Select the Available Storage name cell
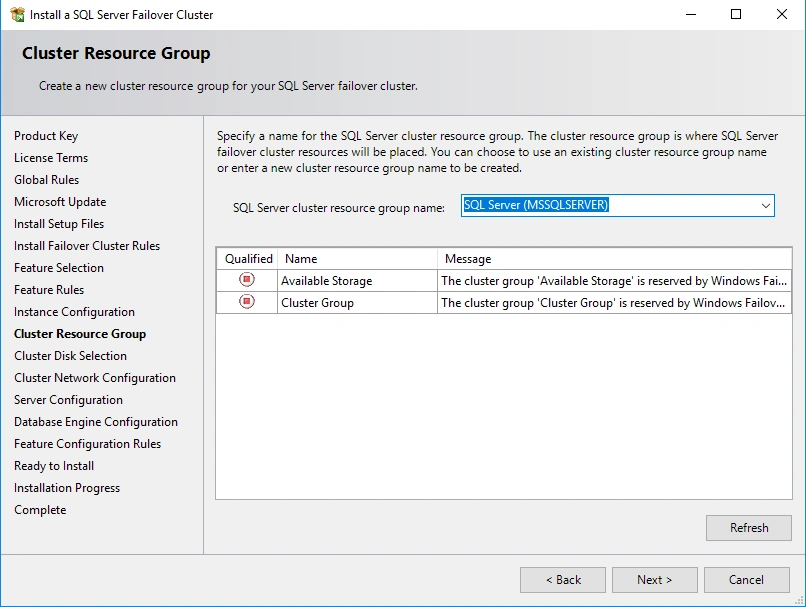The width and height of the screenshot is (806, 607). click(357, 281)
